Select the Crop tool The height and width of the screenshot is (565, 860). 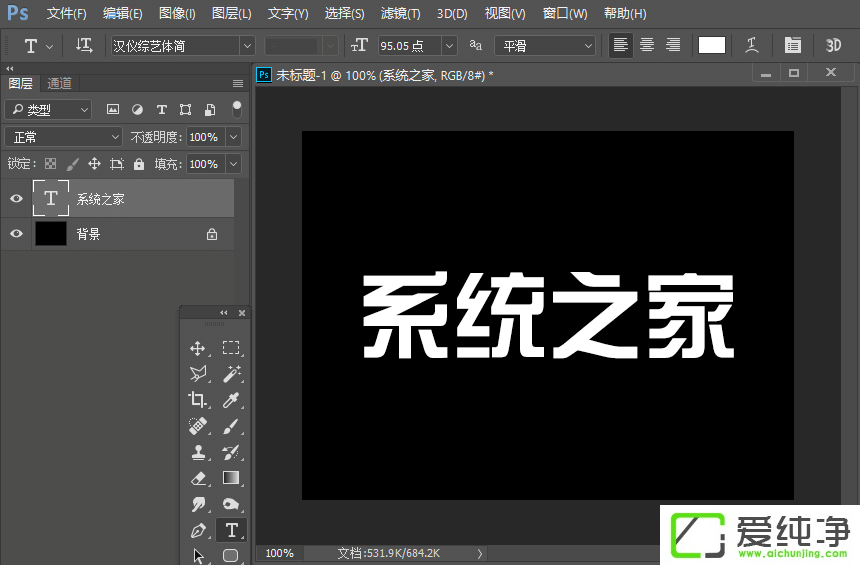tap(198, 400)
